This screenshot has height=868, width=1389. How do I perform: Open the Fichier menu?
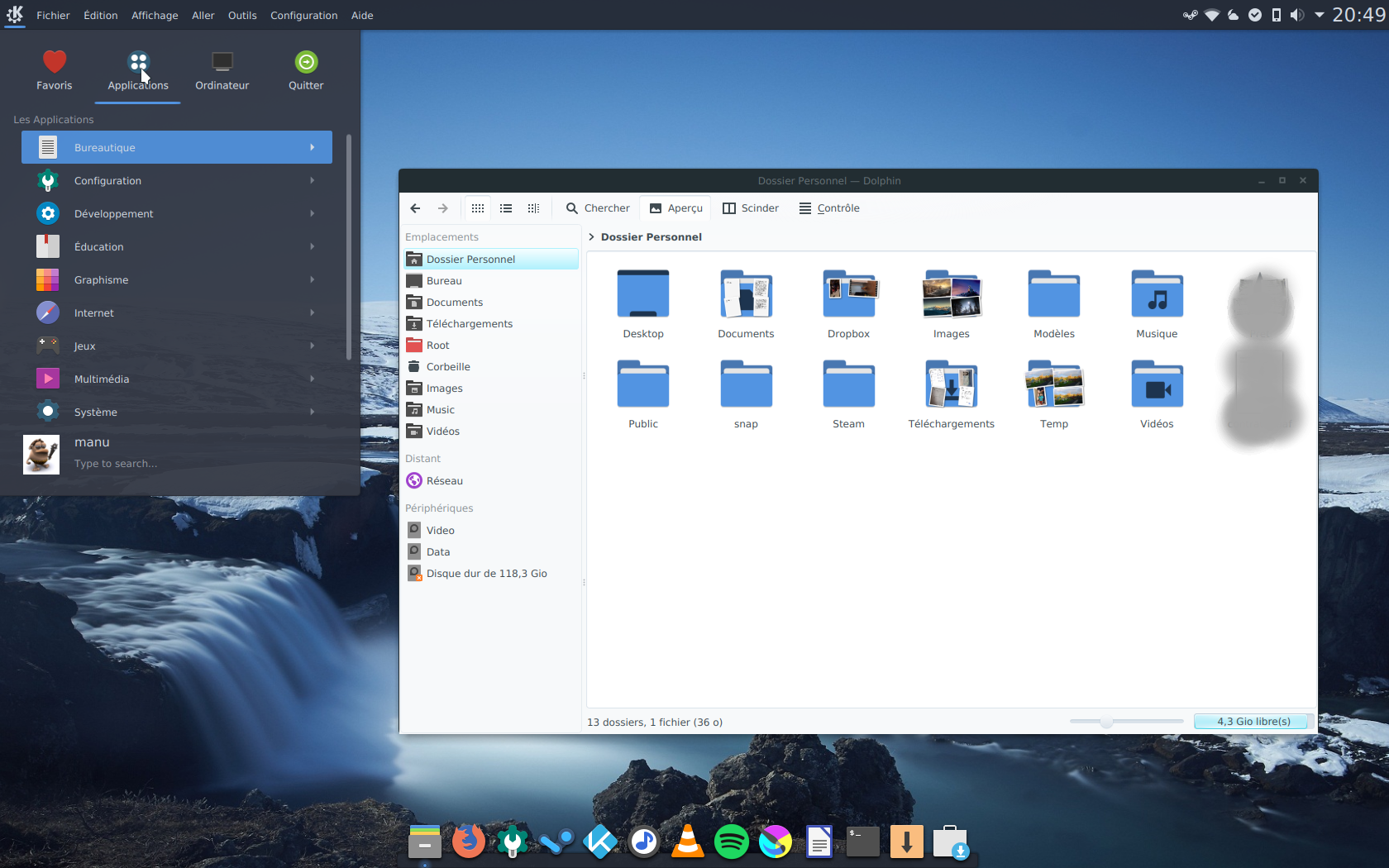[x=53, y=15]
